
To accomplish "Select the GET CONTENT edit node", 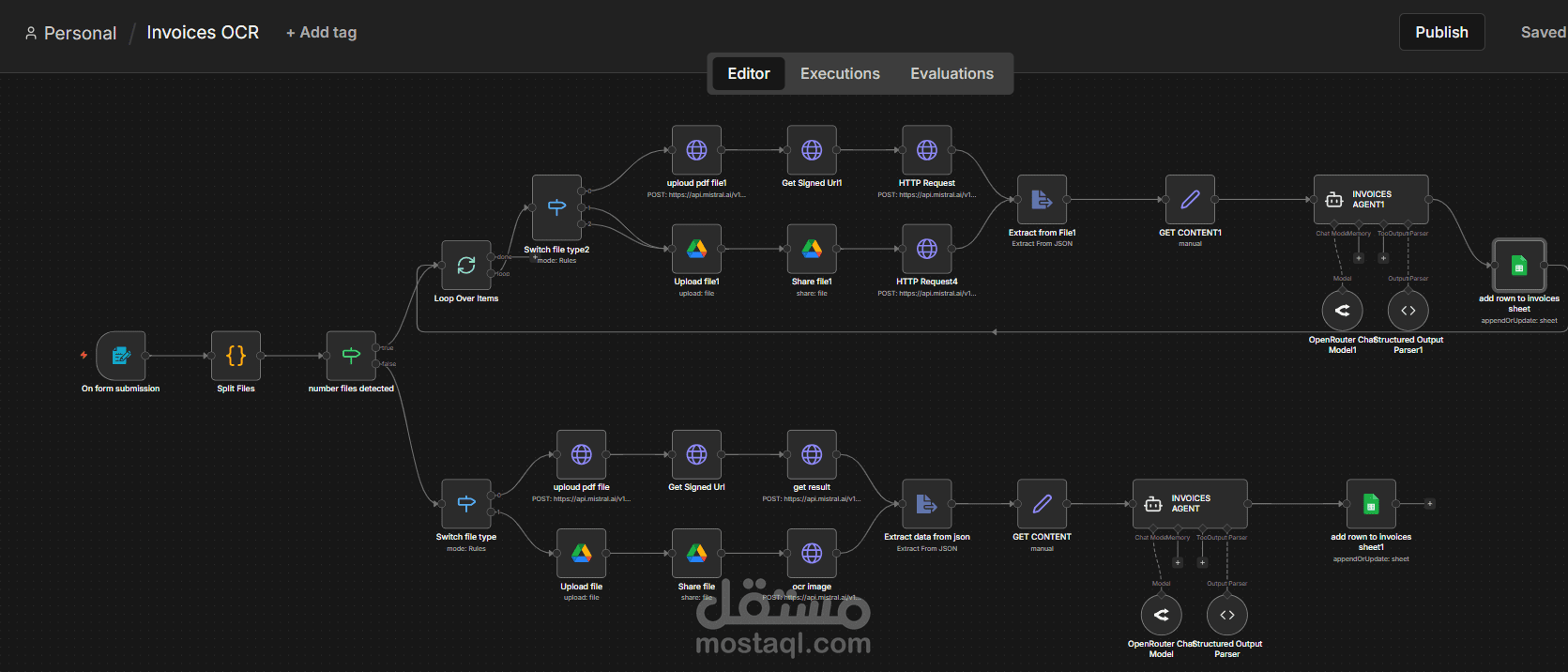I will (1042, 504).
